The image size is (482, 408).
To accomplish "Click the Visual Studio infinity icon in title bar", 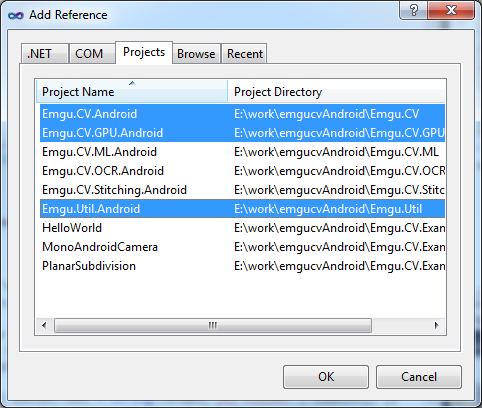I will pyautogui.click(x=16, y=15).
